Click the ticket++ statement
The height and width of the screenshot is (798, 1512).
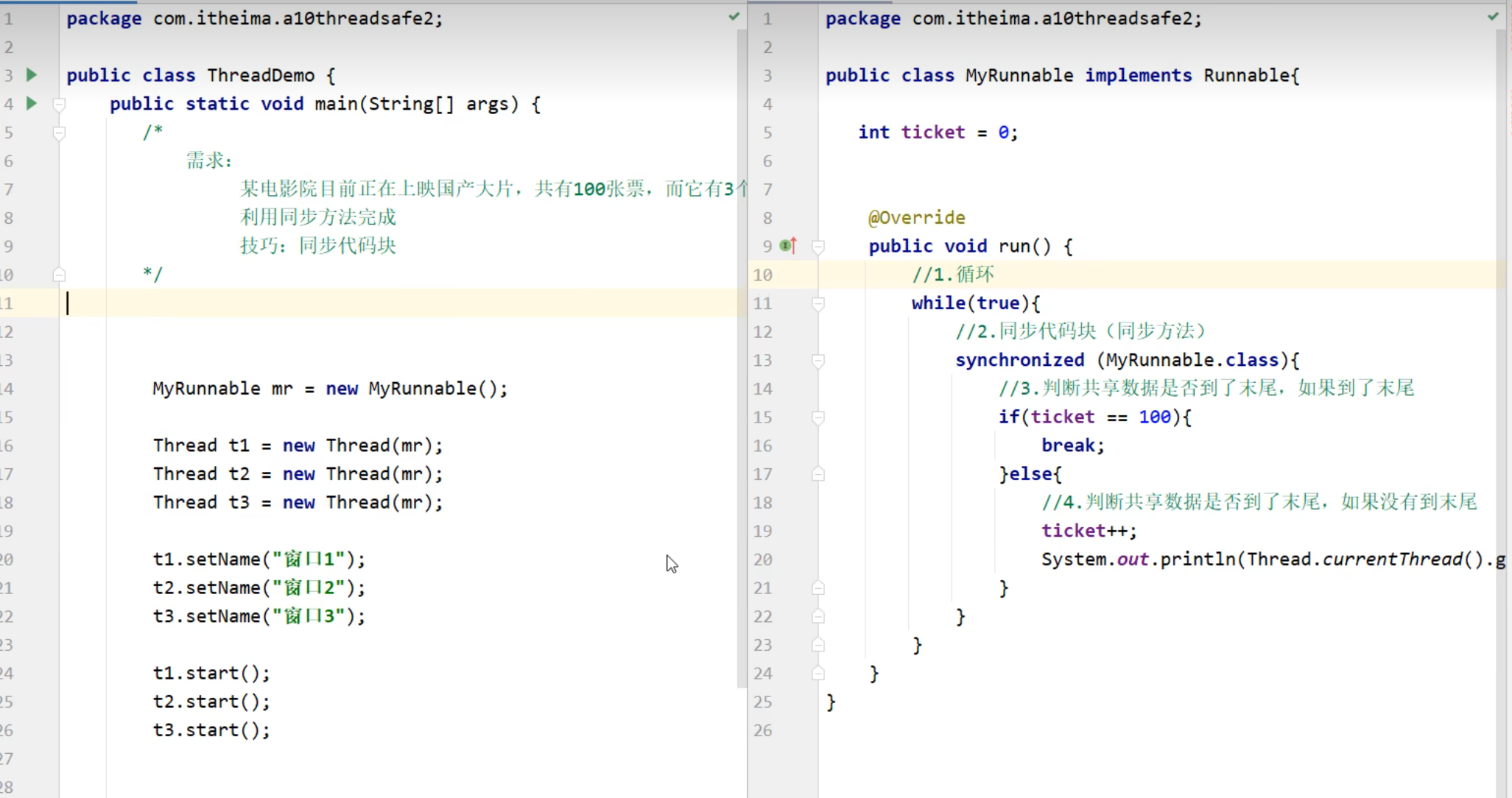[x=1089, y=531]
